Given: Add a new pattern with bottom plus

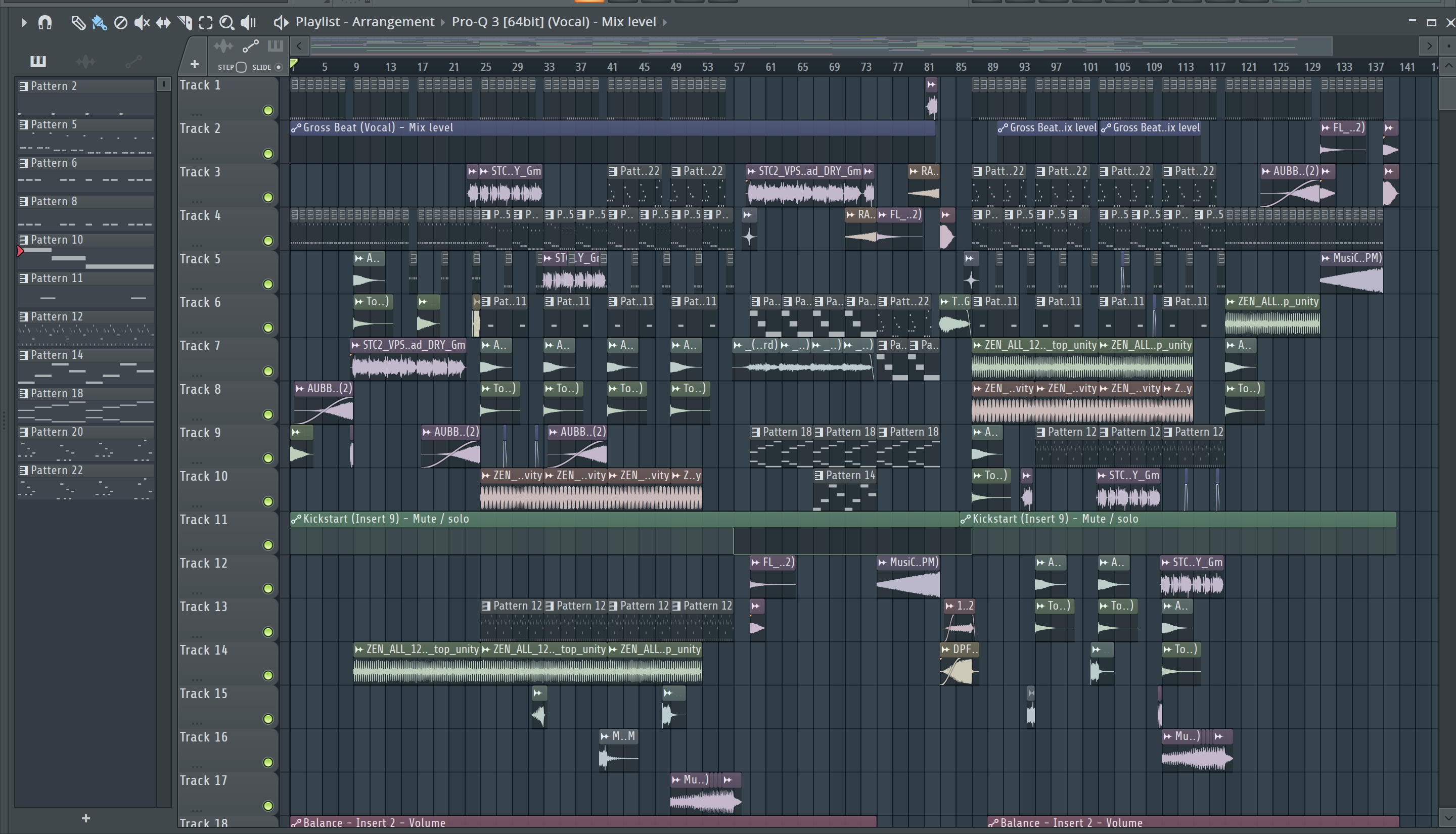Looking at the screenshot, I should [x=85, y=818].
